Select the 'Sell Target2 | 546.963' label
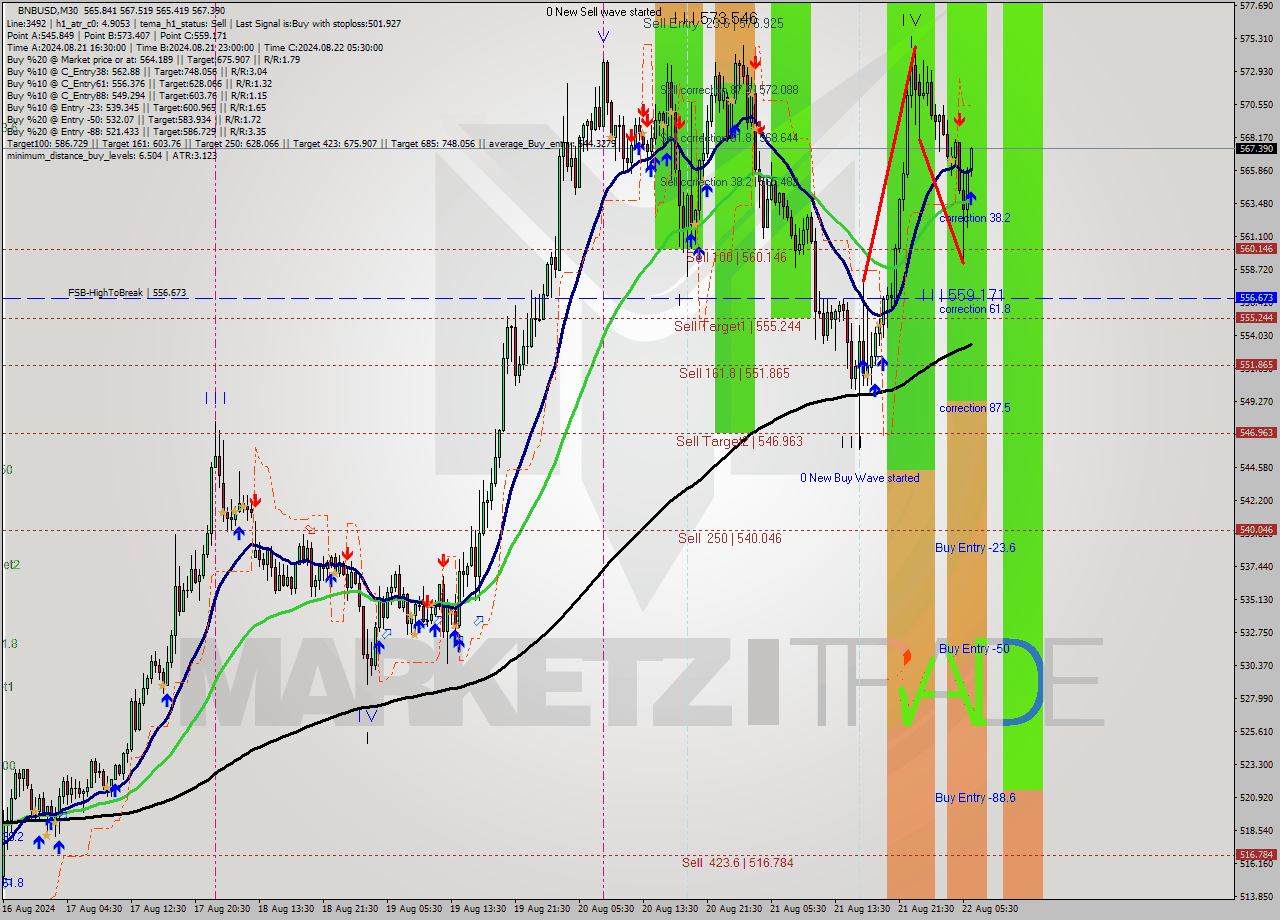 pos(739,441)
